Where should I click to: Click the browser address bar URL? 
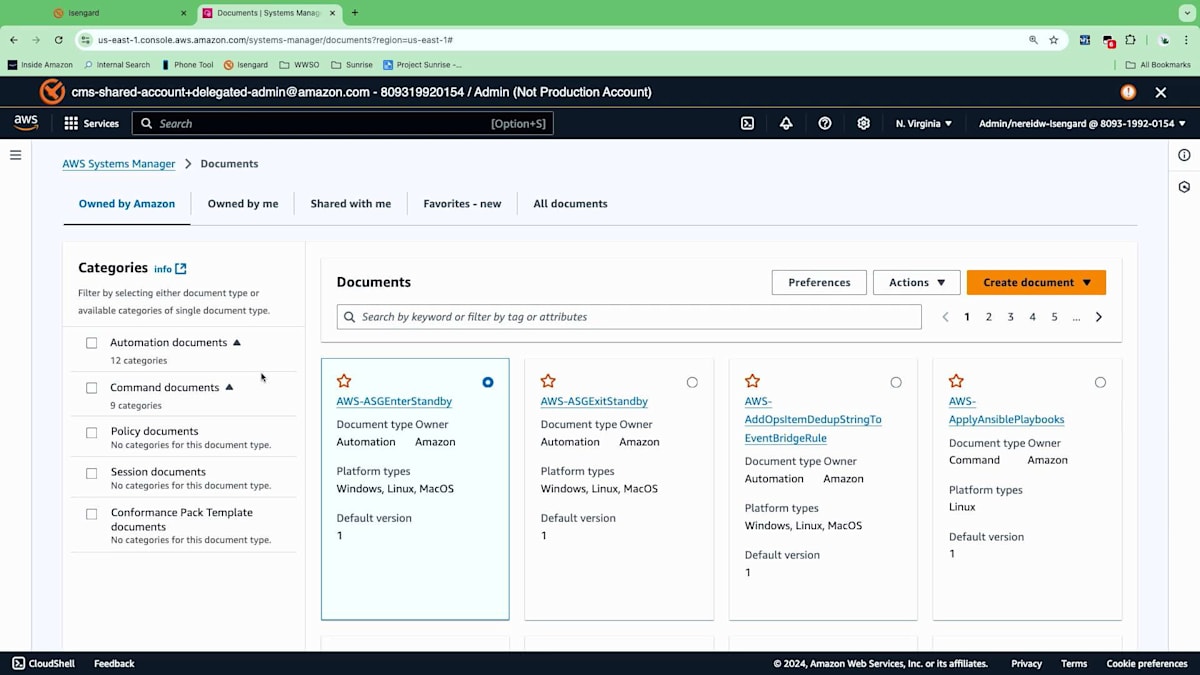point(275,40)
